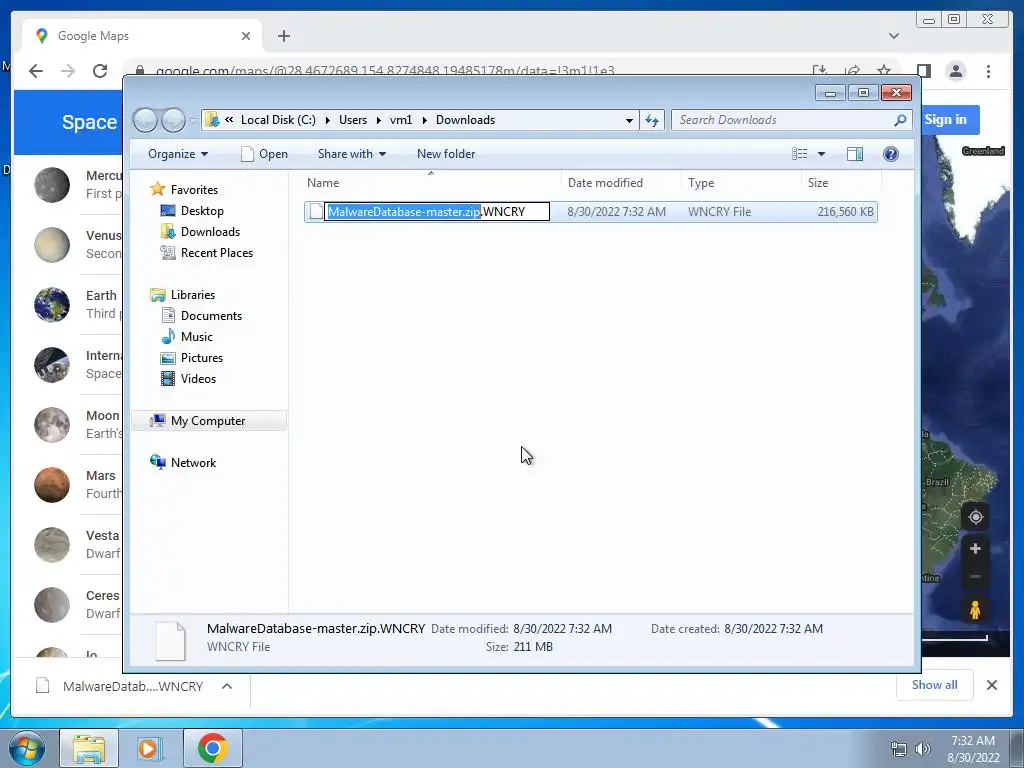This screenshot has height=768, width=1024.
Task: Refresh the Downloads folder in address bar
Action: point(652,120)
